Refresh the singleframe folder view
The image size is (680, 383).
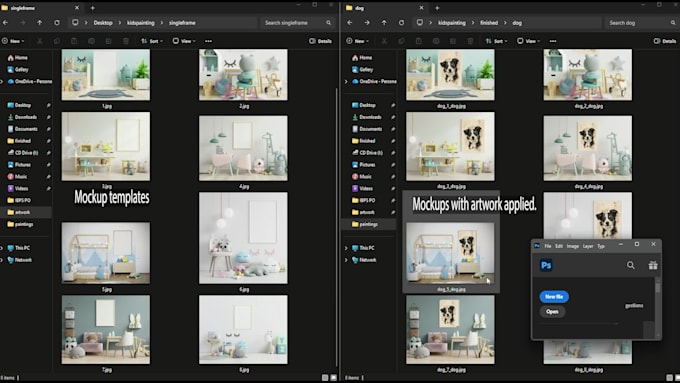point(57,23)
